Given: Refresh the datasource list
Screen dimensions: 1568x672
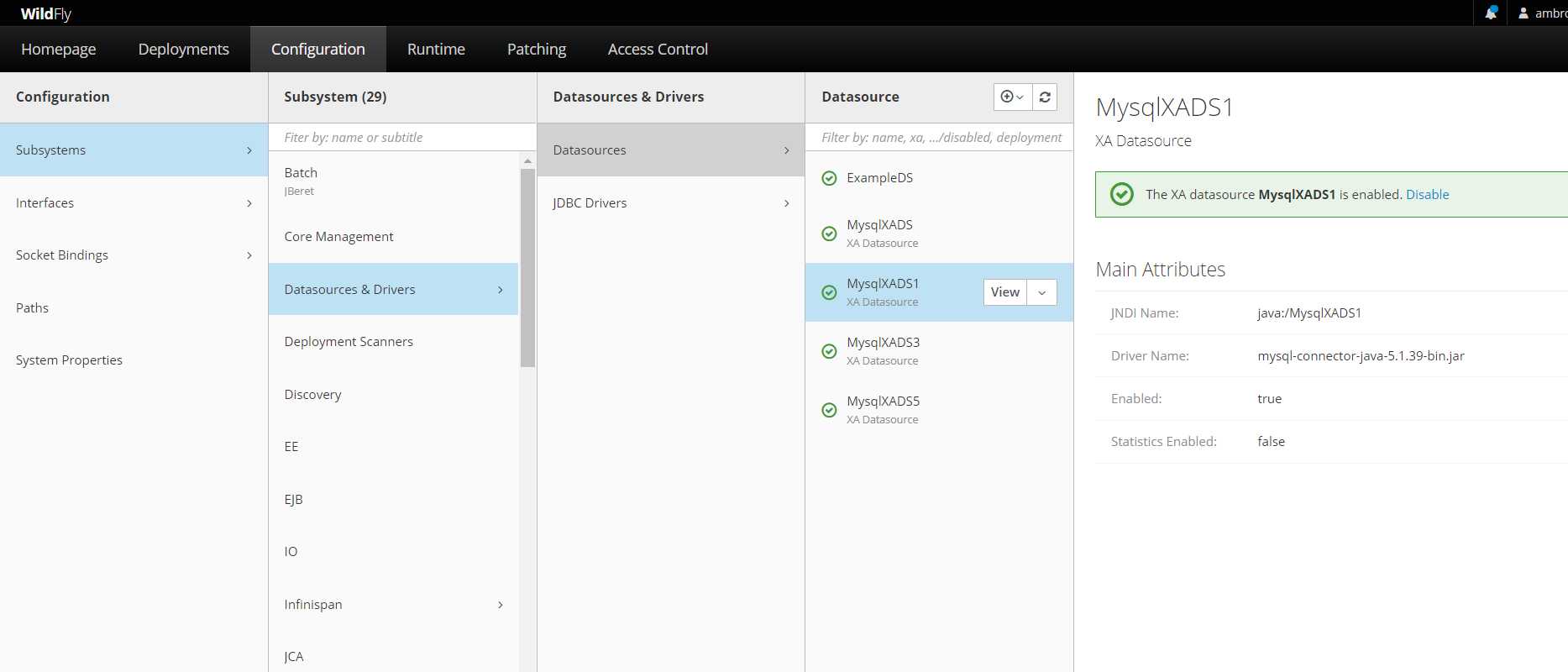Looking at the screenshot, I should coord(1045,97).
